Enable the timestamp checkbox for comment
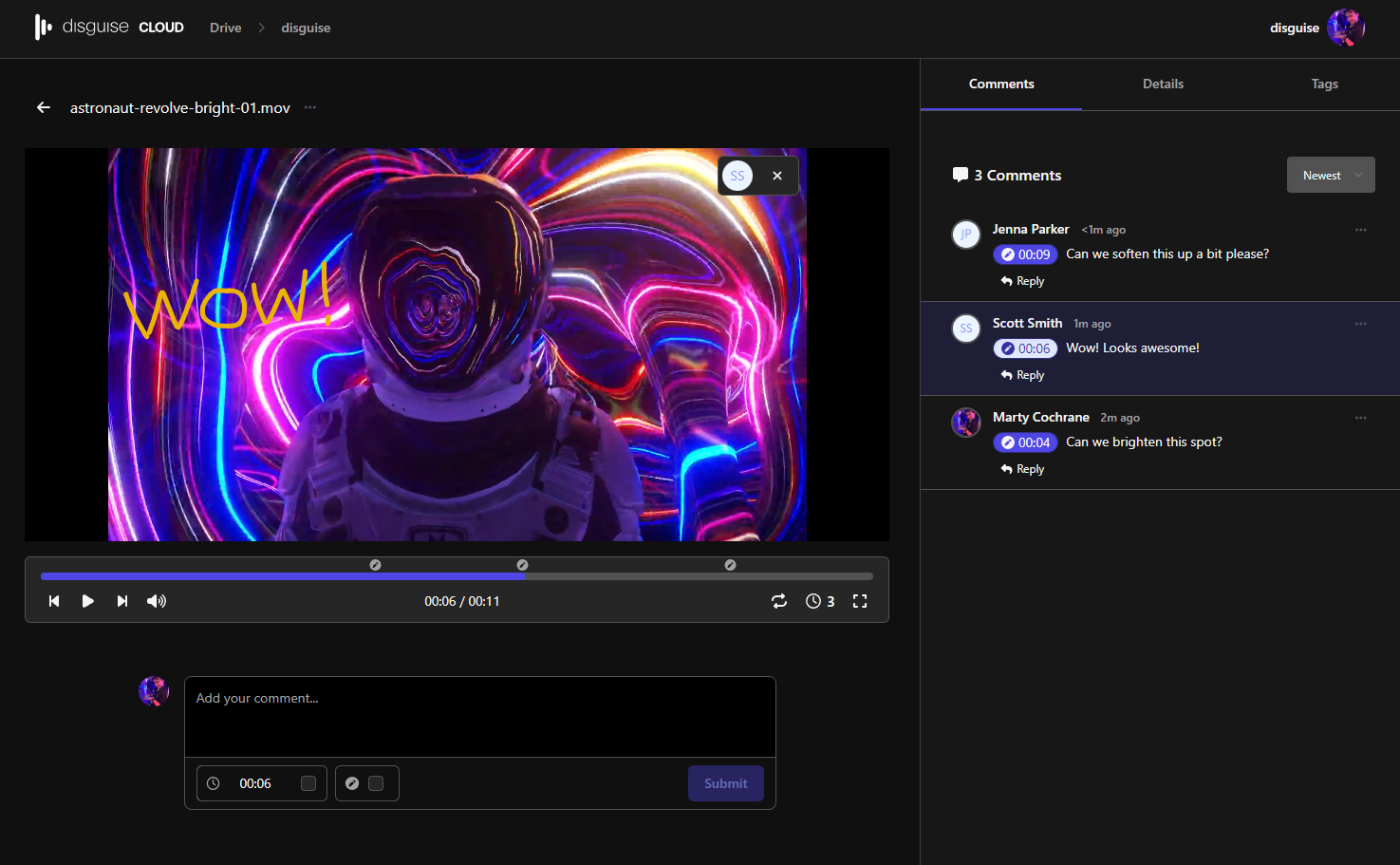 [x=308, y=783]
